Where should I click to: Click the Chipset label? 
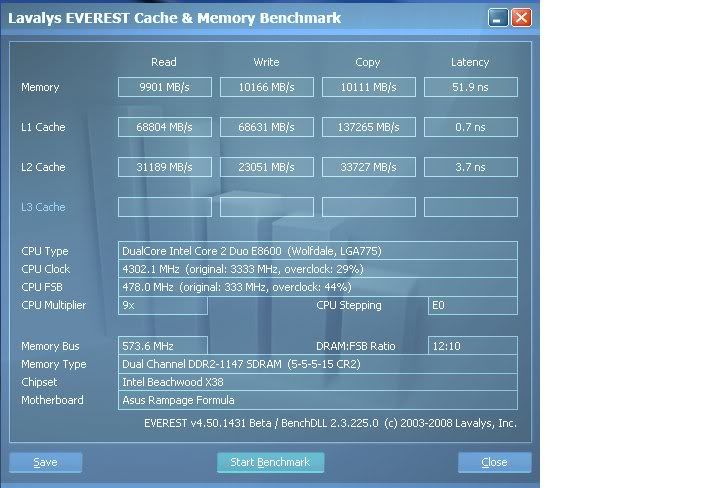39,382
